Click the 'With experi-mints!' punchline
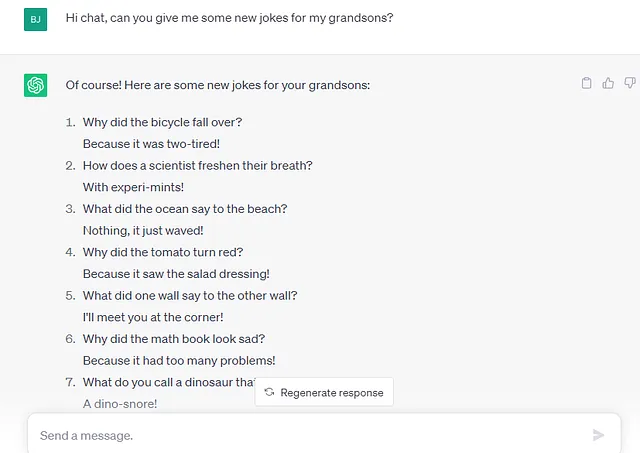This screenshot has height=453, width=640. coord(133,187)
